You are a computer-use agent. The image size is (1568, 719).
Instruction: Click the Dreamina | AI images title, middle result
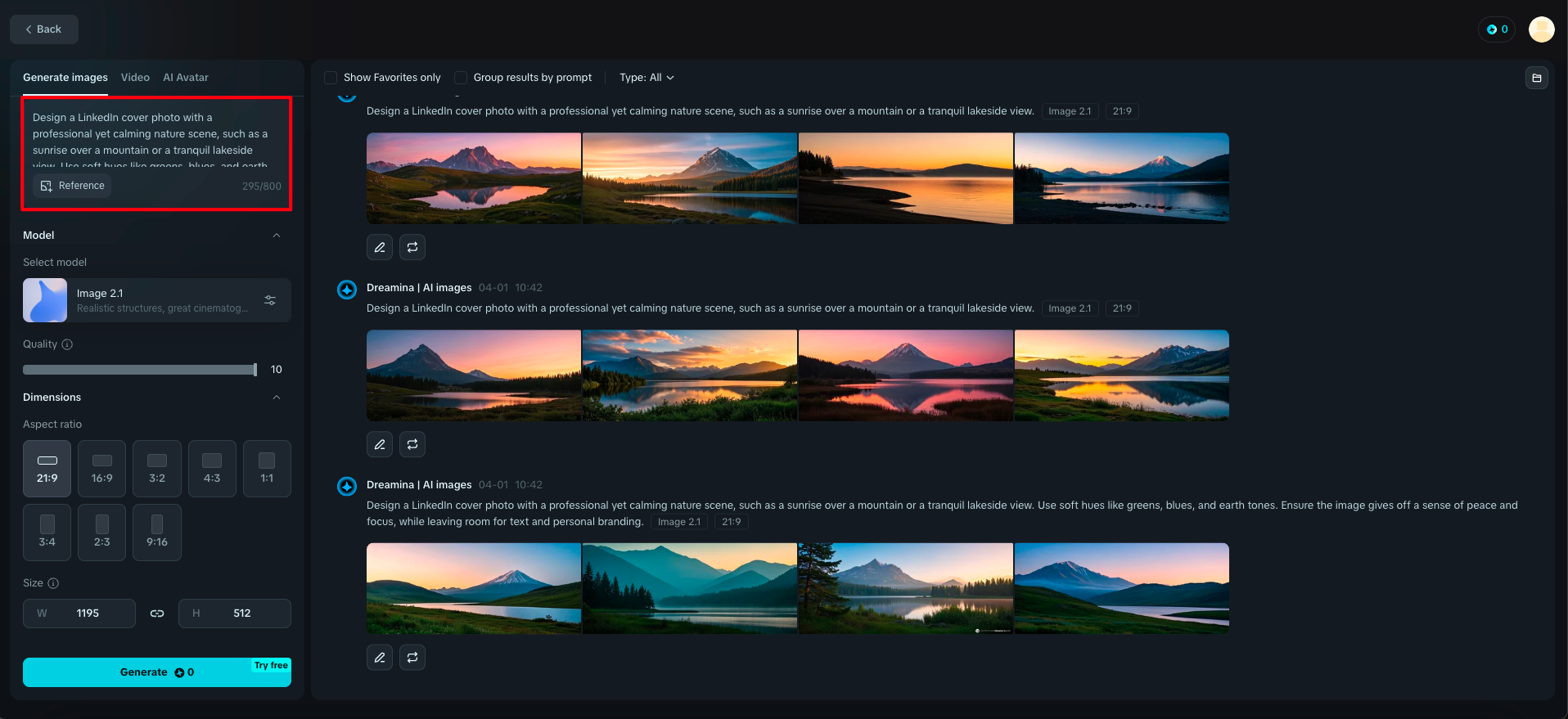pyautogui.click(x=419, y=288)
